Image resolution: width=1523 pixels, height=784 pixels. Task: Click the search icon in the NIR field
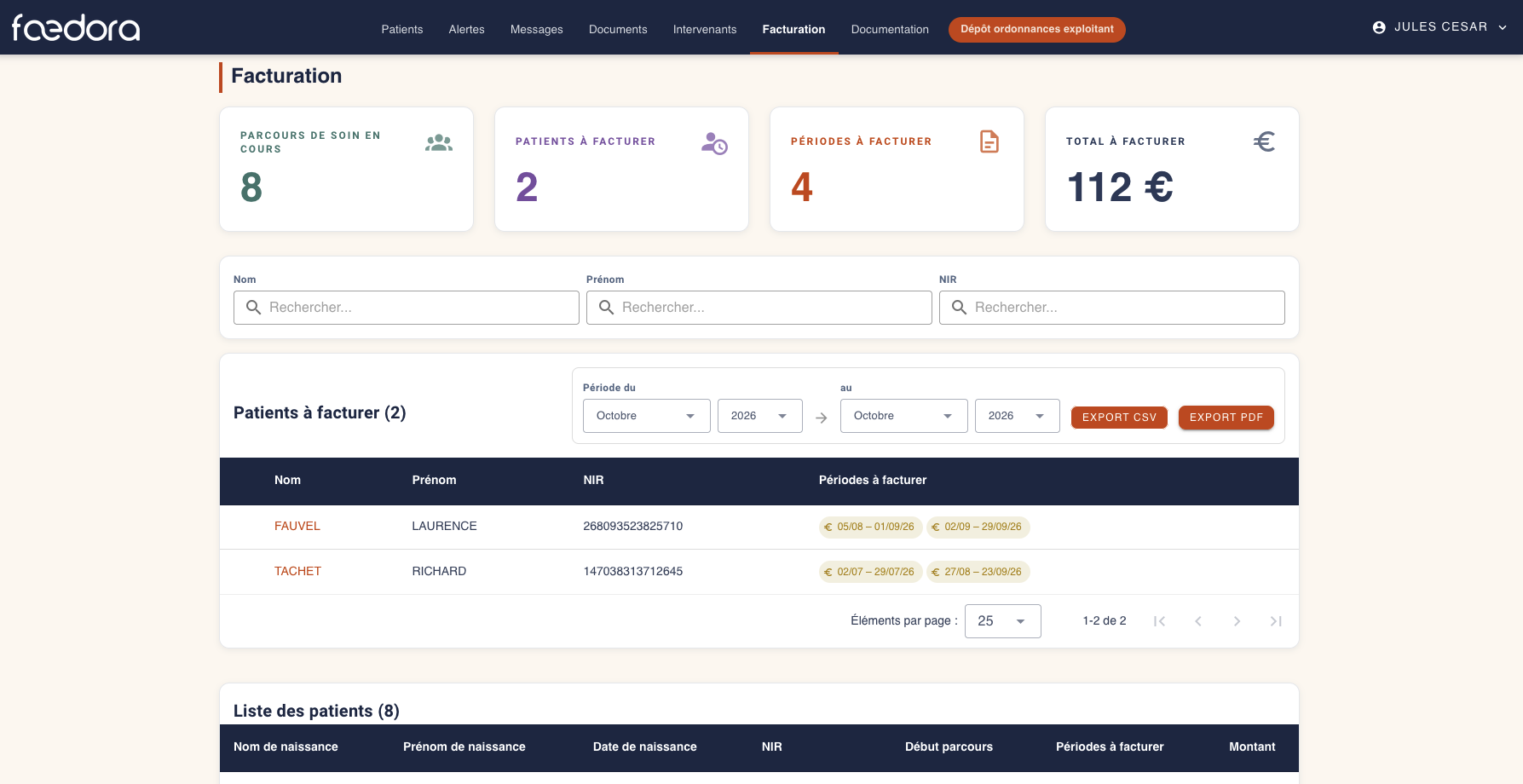tap(959, 307)
